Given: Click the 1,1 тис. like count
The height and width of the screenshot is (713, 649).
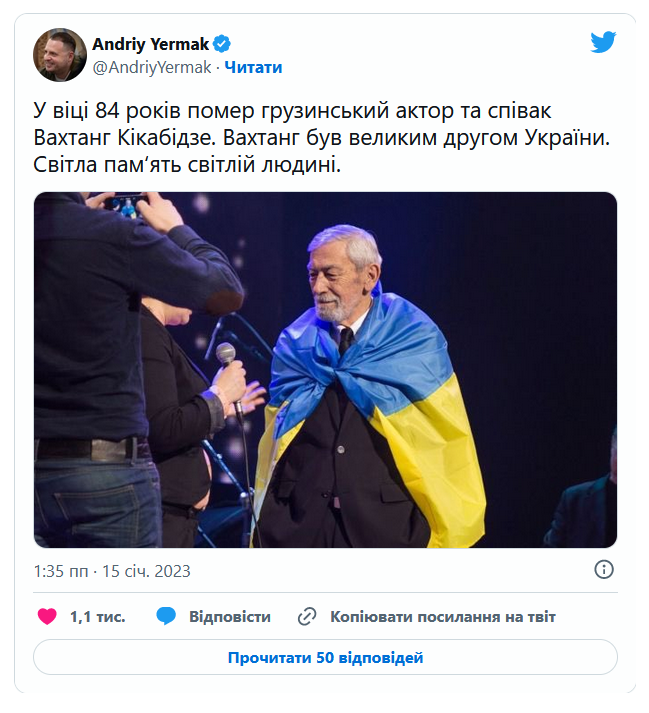Looking at the screenshot, I should (97, 617).
